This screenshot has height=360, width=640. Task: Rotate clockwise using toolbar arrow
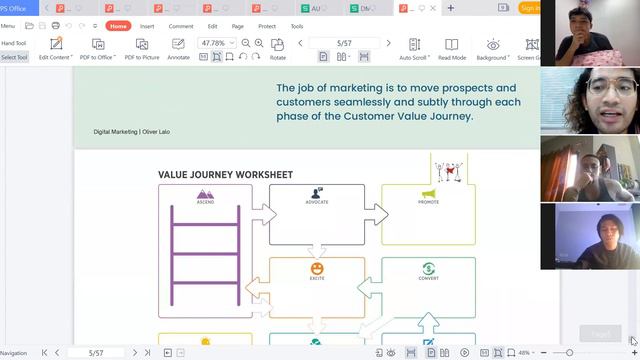[256, 57]
